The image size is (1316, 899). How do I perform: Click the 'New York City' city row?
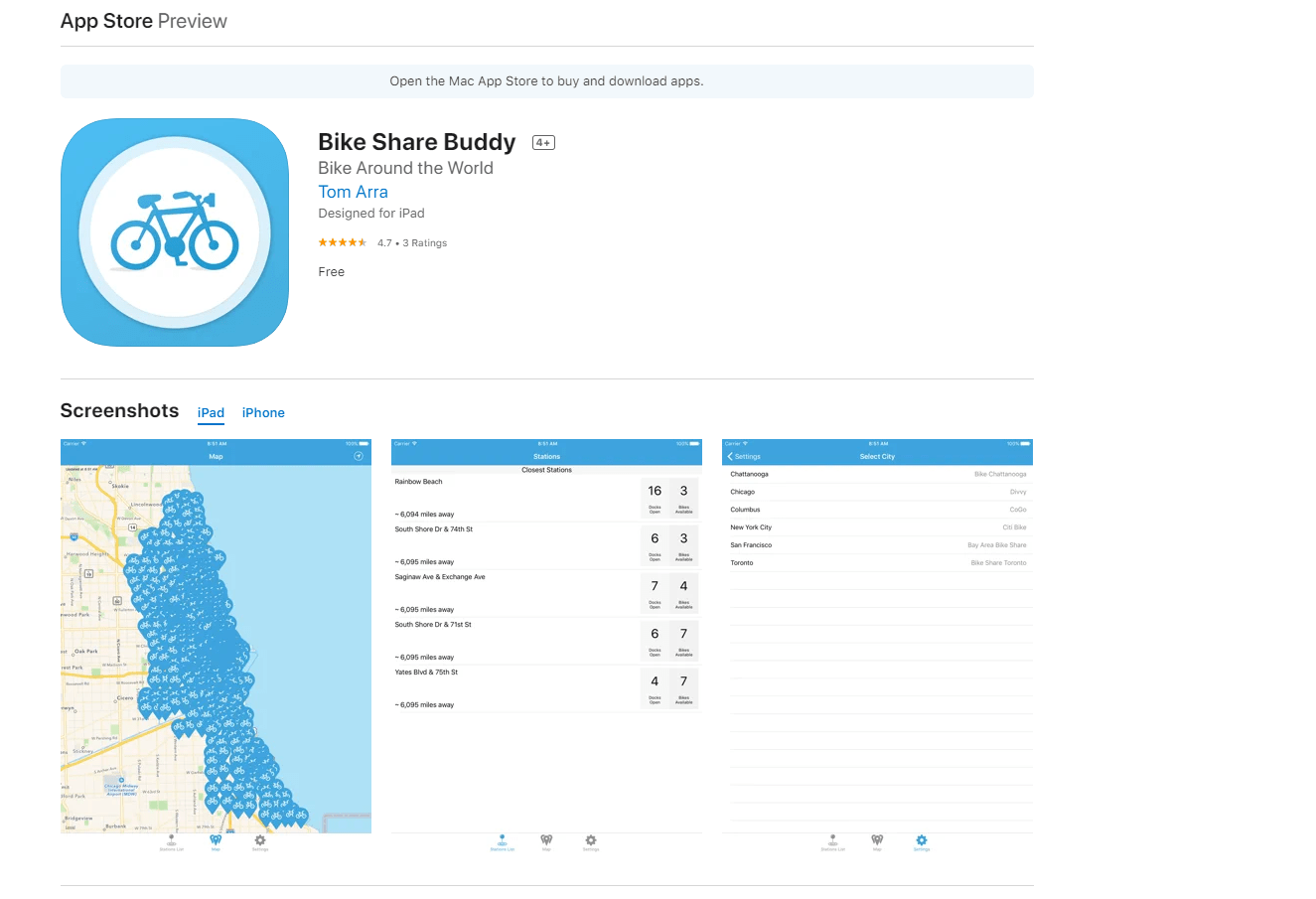click(877, 527)
